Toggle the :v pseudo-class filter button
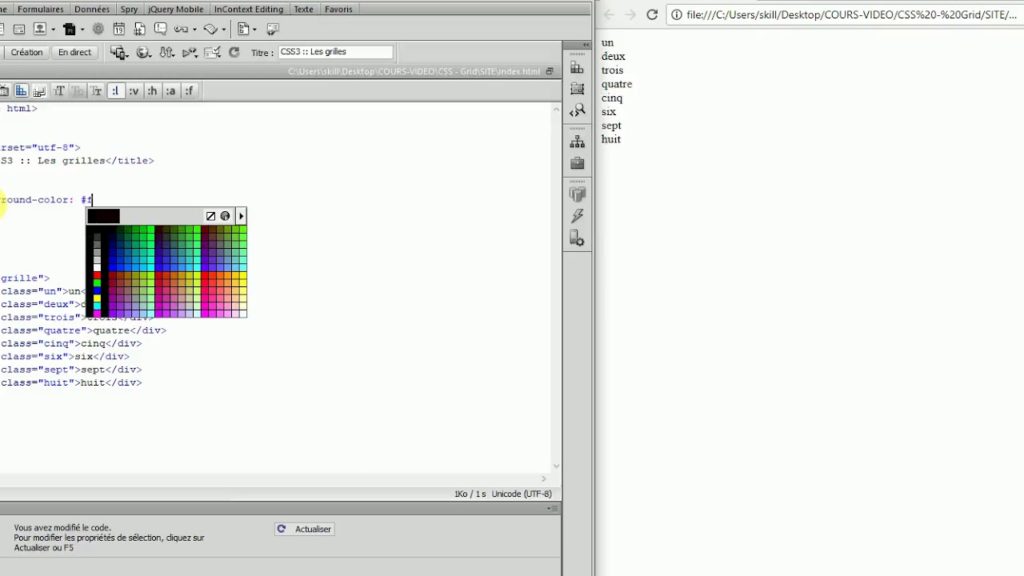The image size is (1024, 576). pyautogui.click(x=134, y=90)
